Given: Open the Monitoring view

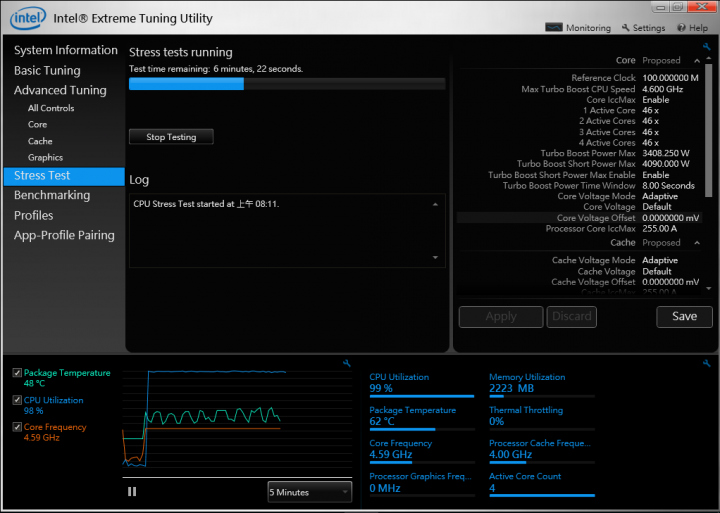Looking at the screenshot, I should (578, 28).
